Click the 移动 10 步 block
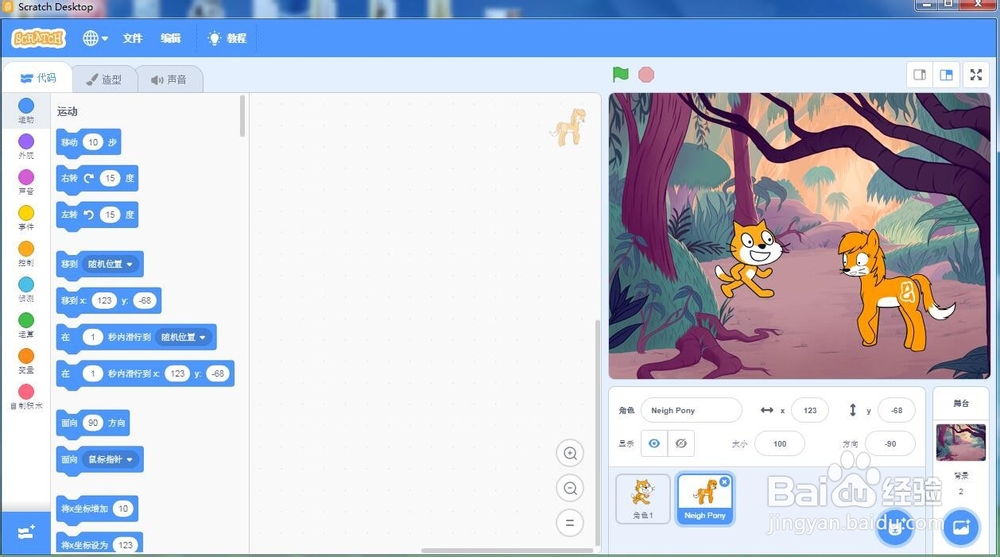 click(x=89, y=142)
